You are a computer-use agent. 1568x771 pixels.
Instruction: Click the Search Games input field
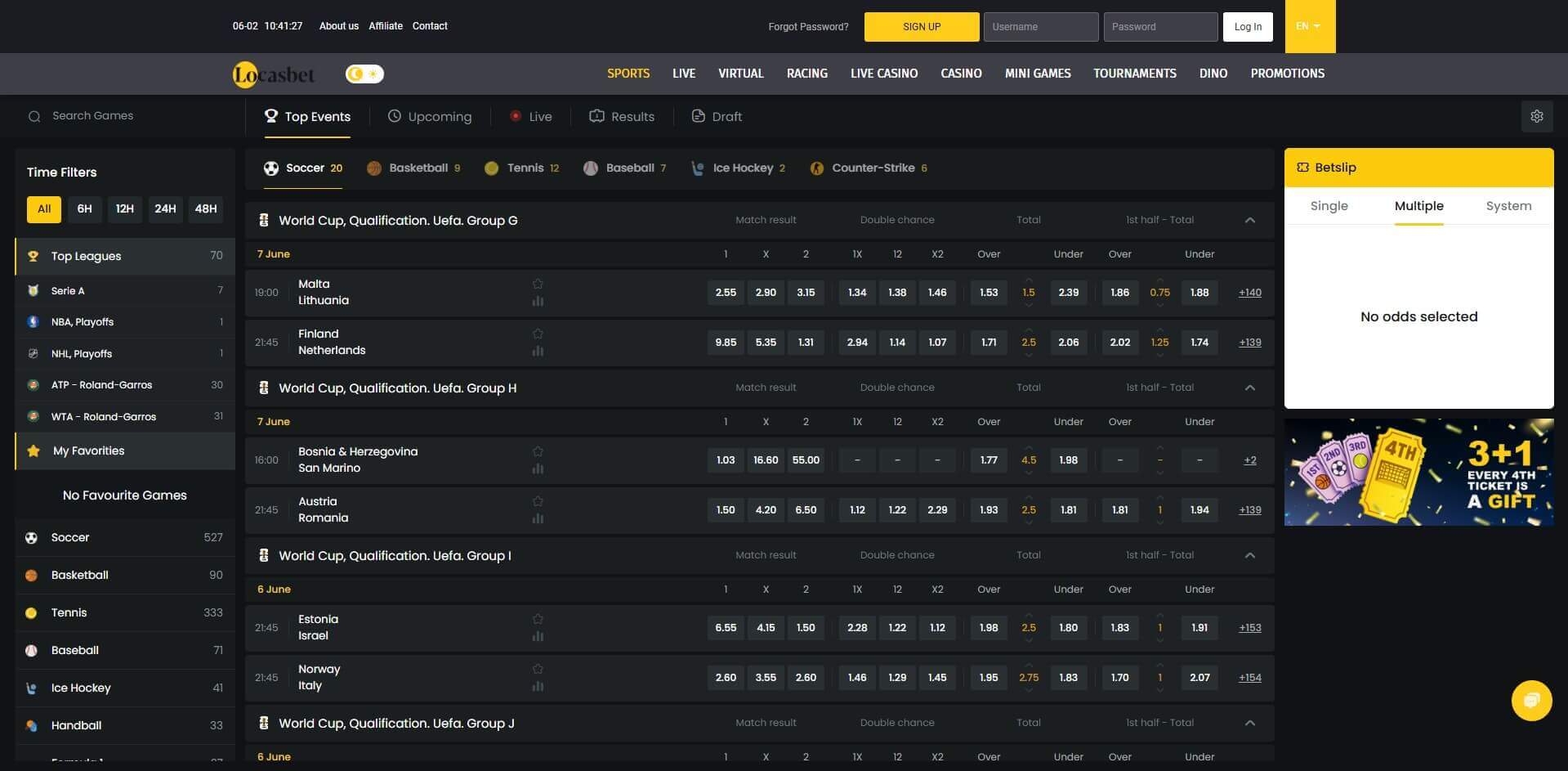pos(131,116)
